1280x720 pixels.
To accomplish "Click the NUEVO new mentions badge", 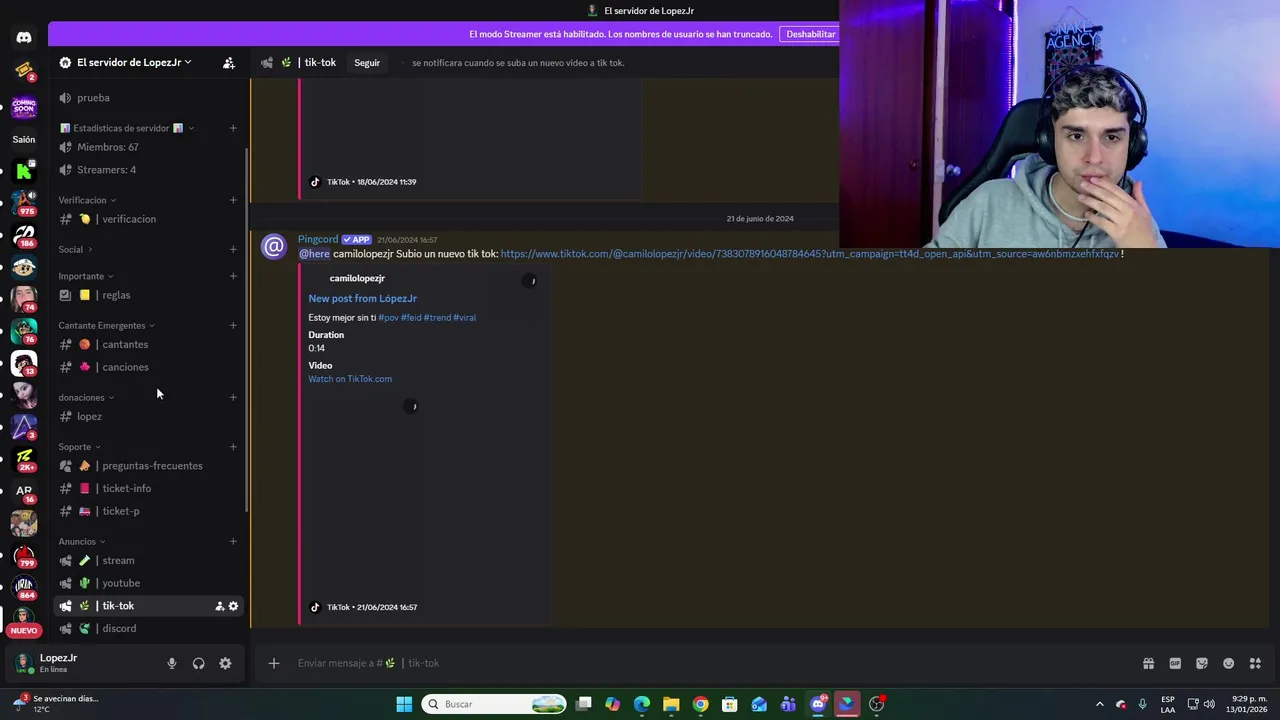I will tap(24, 631).
